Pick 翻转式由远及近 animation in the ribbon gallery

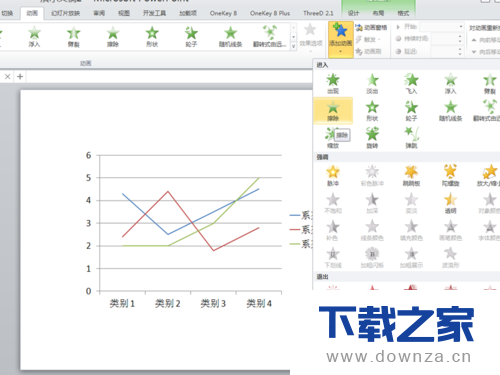click(x=270, y=37)
